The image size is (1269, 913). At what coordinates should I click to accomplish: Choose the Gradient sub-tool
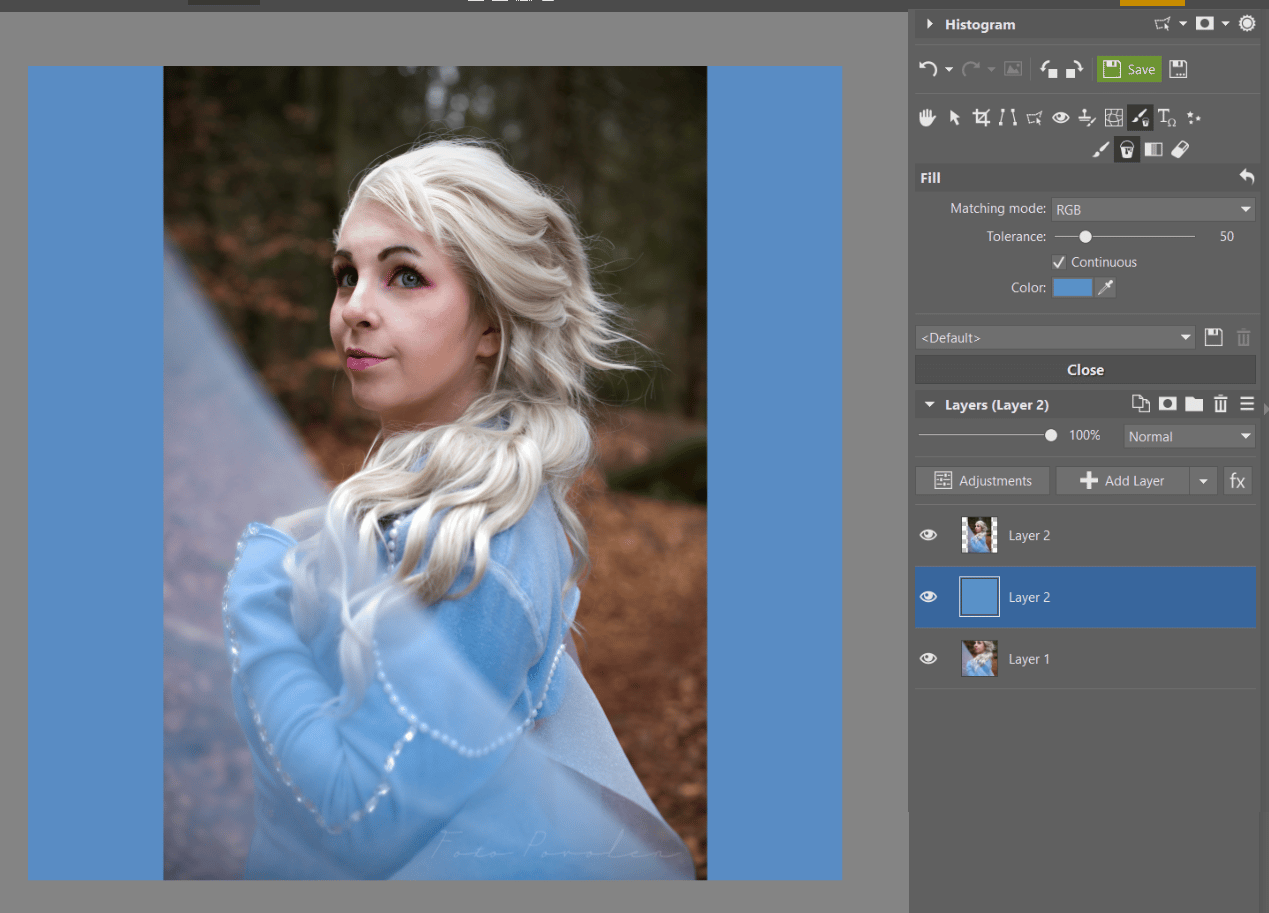(x=1153, y=149)
